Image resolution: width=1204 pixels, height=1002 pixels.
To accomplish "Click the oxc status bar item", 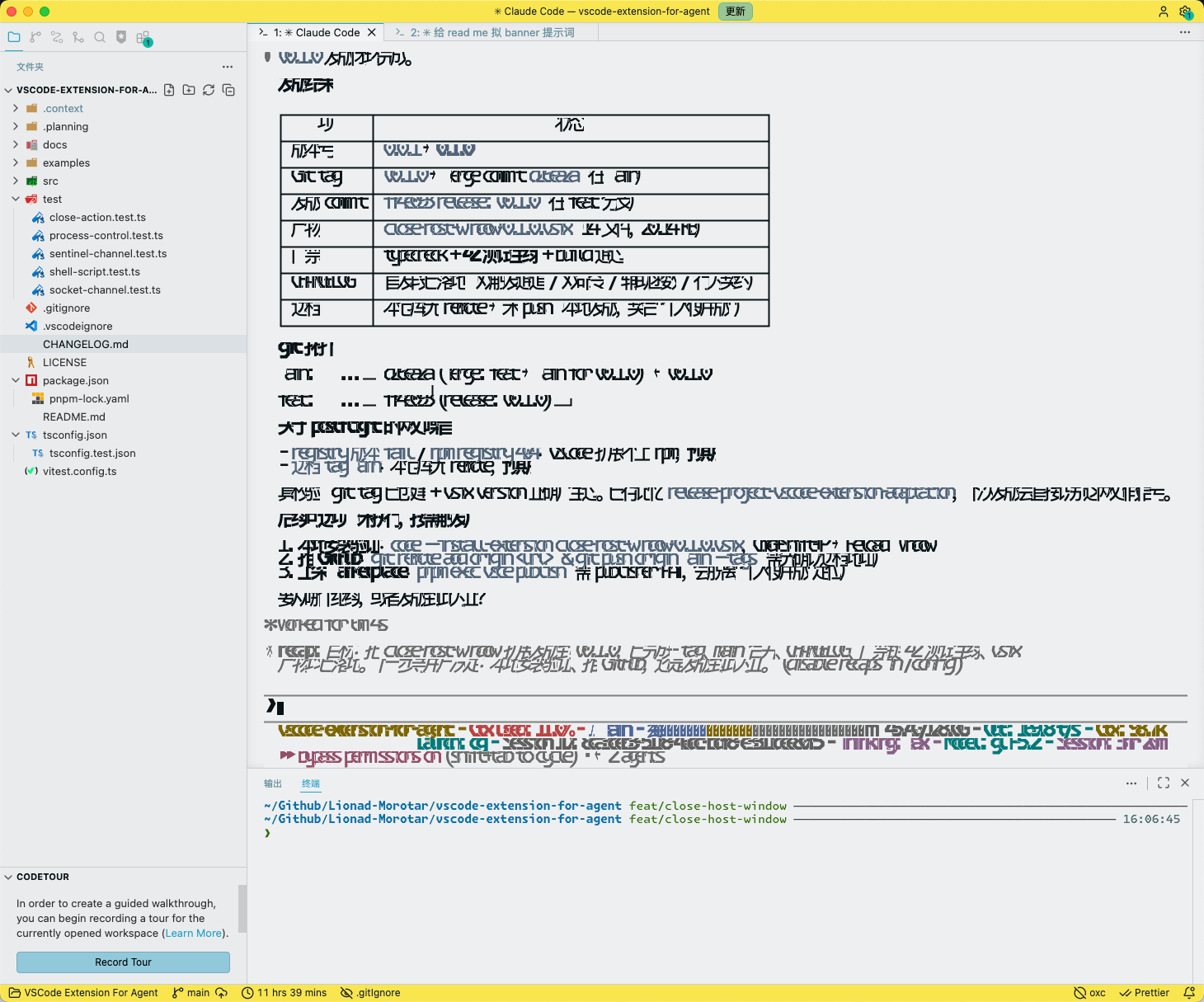I will click(x=1089, y=993).
